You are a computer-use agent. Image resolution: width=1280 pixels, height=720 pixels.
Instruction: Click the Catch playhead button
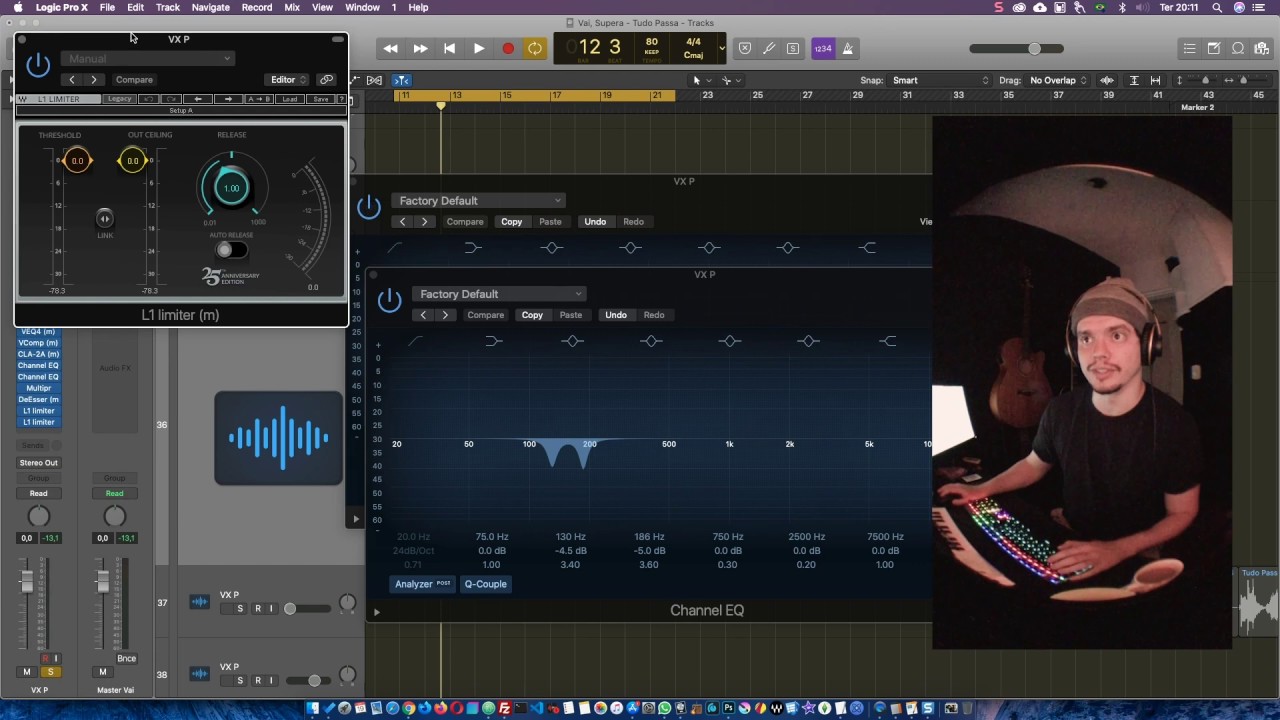[401, 80]
